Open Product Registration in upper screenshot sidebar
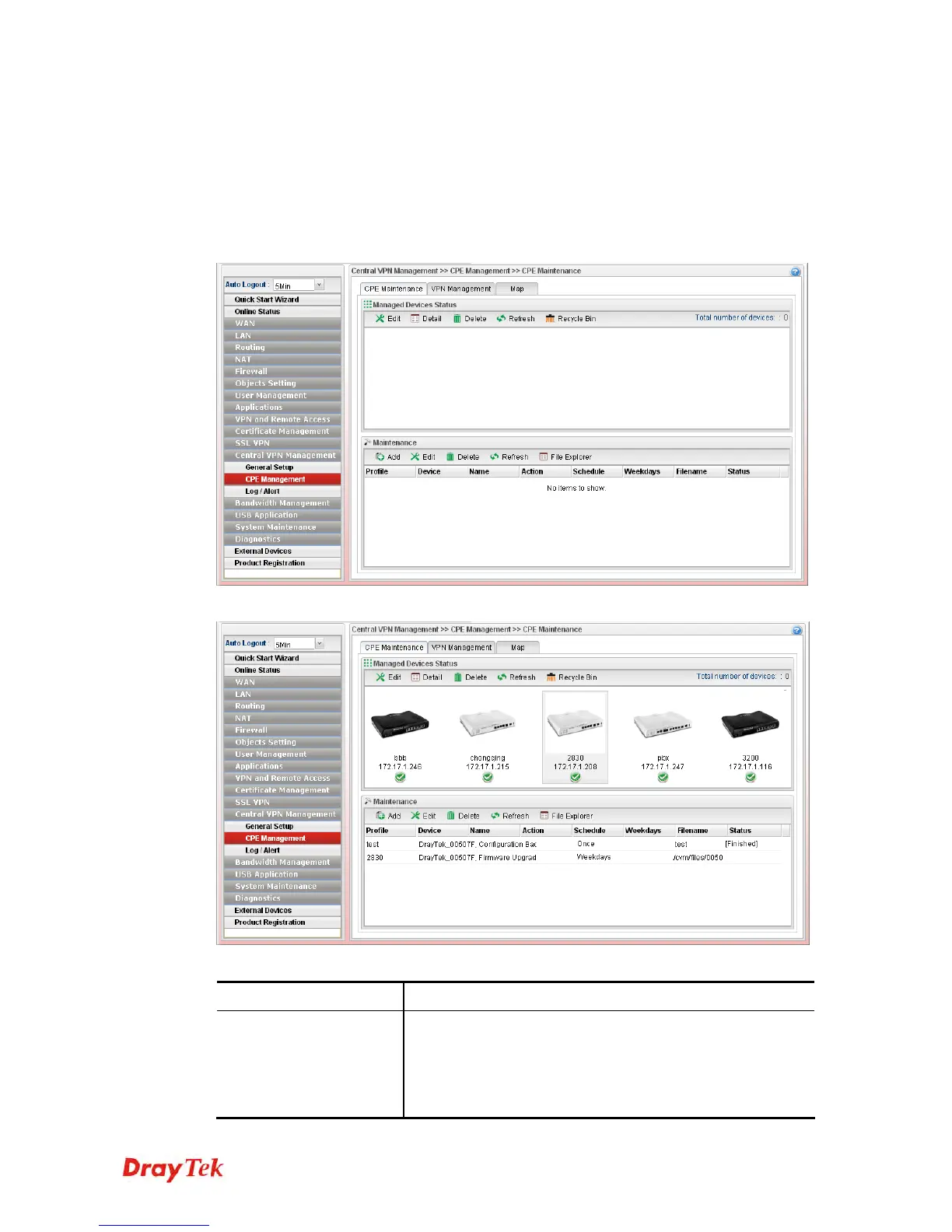This screenshot has height=1232, width=952. (x=282, y=563)
